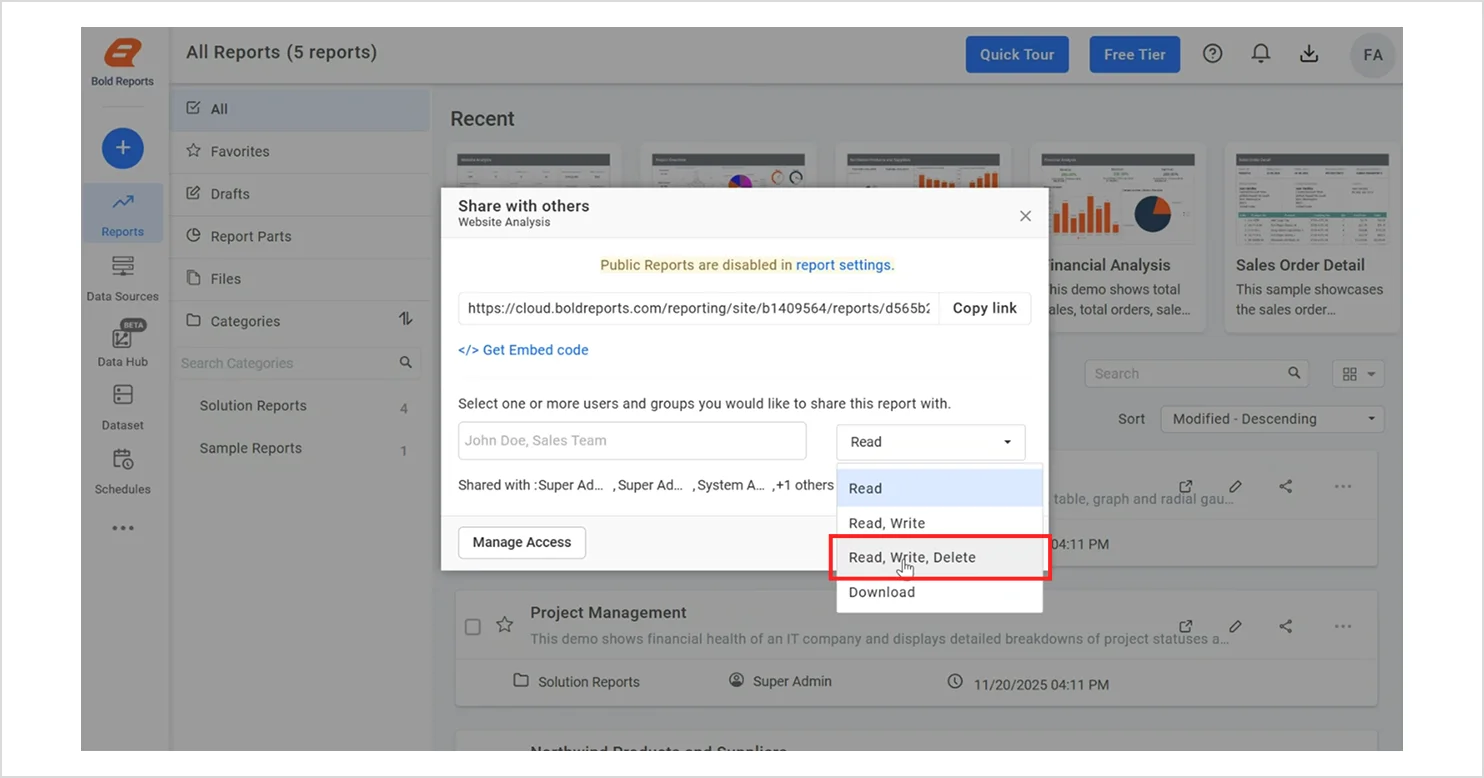This screenshot has height=778, width=1484.
Task: Select Report Parts in the navigation
Action: [300, 236]
